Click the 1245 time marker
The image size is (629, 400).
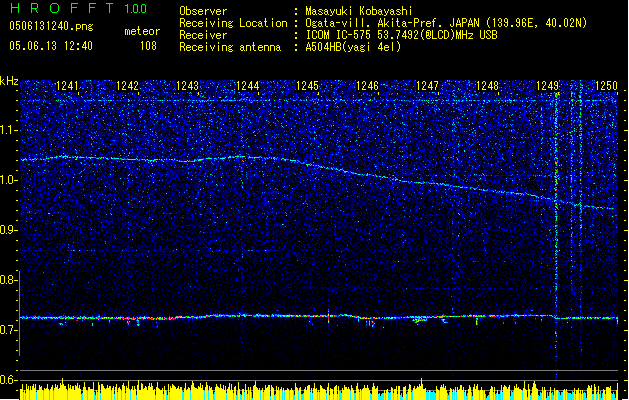click(307, 86)
